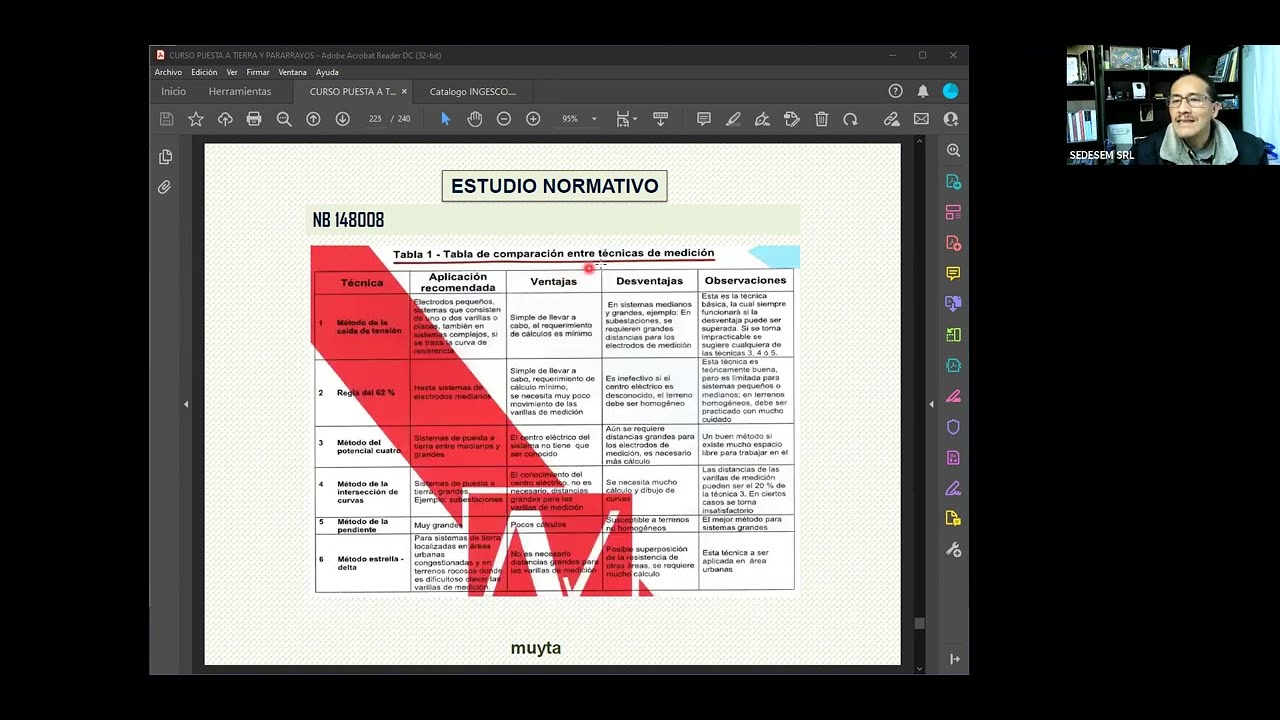Activate the hand pan tool
Screen dimensions: 1280x720
475,119
